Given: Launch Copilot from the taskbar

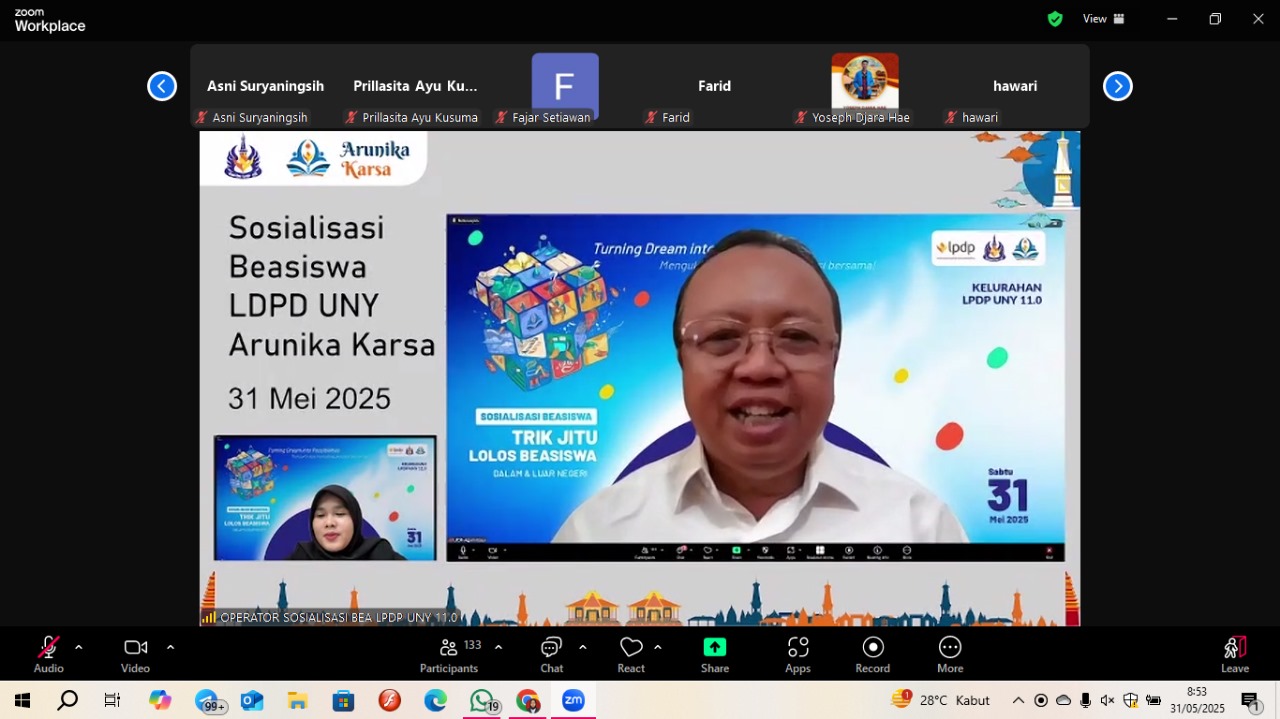Looking at the screenshot, I should coord(160,700).
